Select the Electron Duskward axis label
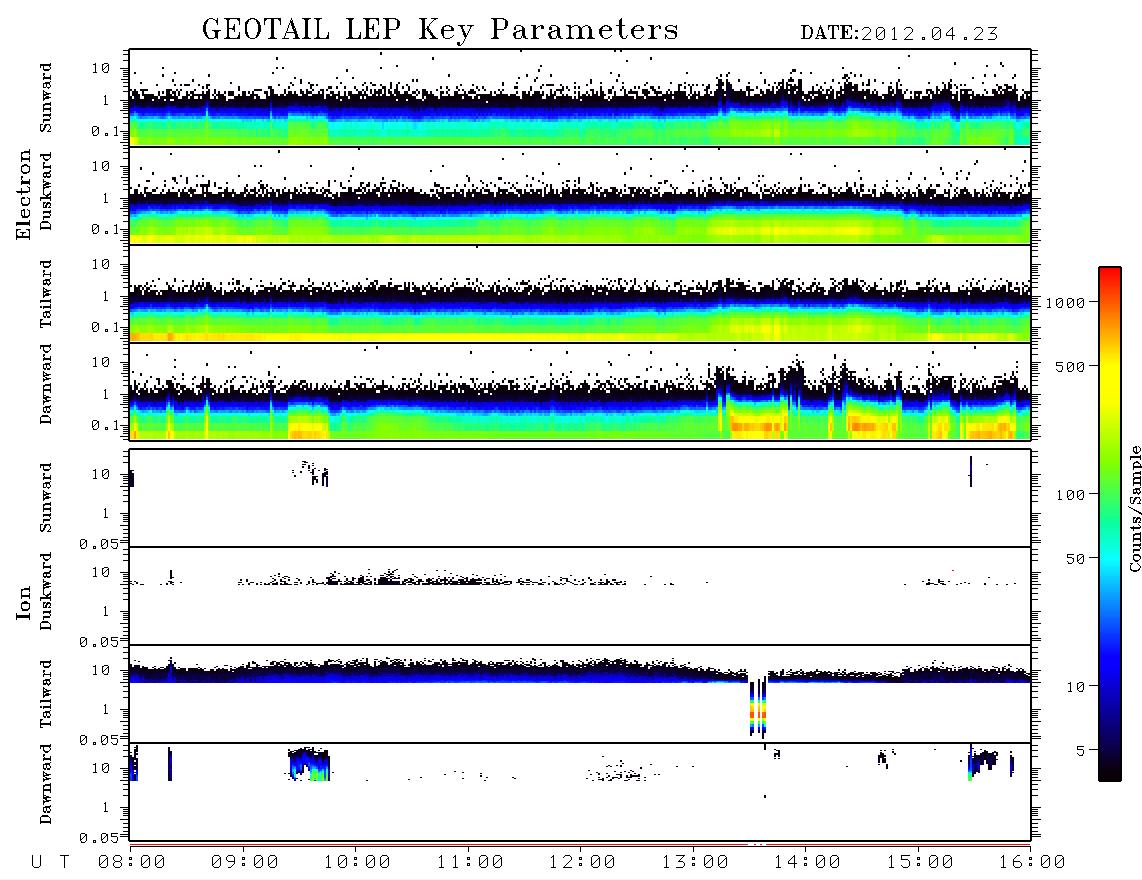The image size is (1142, 880). coord(46,191)
